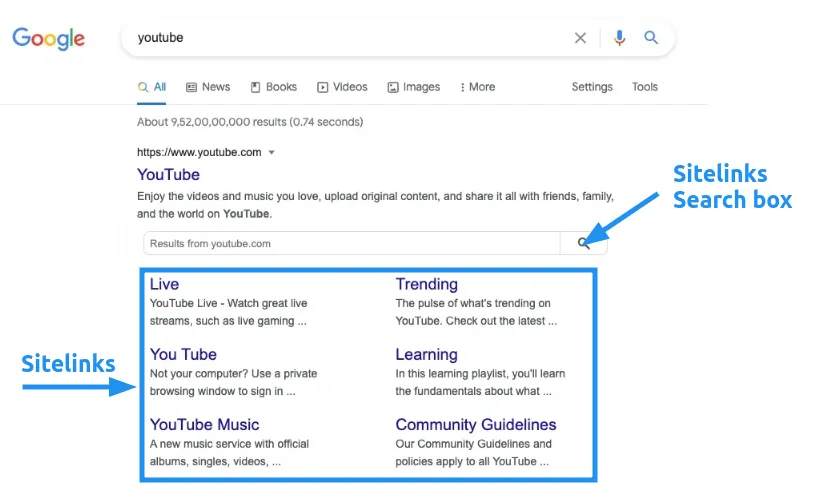Switch to the Videos tab
816x494 pixels.
(x=342, y=87)
